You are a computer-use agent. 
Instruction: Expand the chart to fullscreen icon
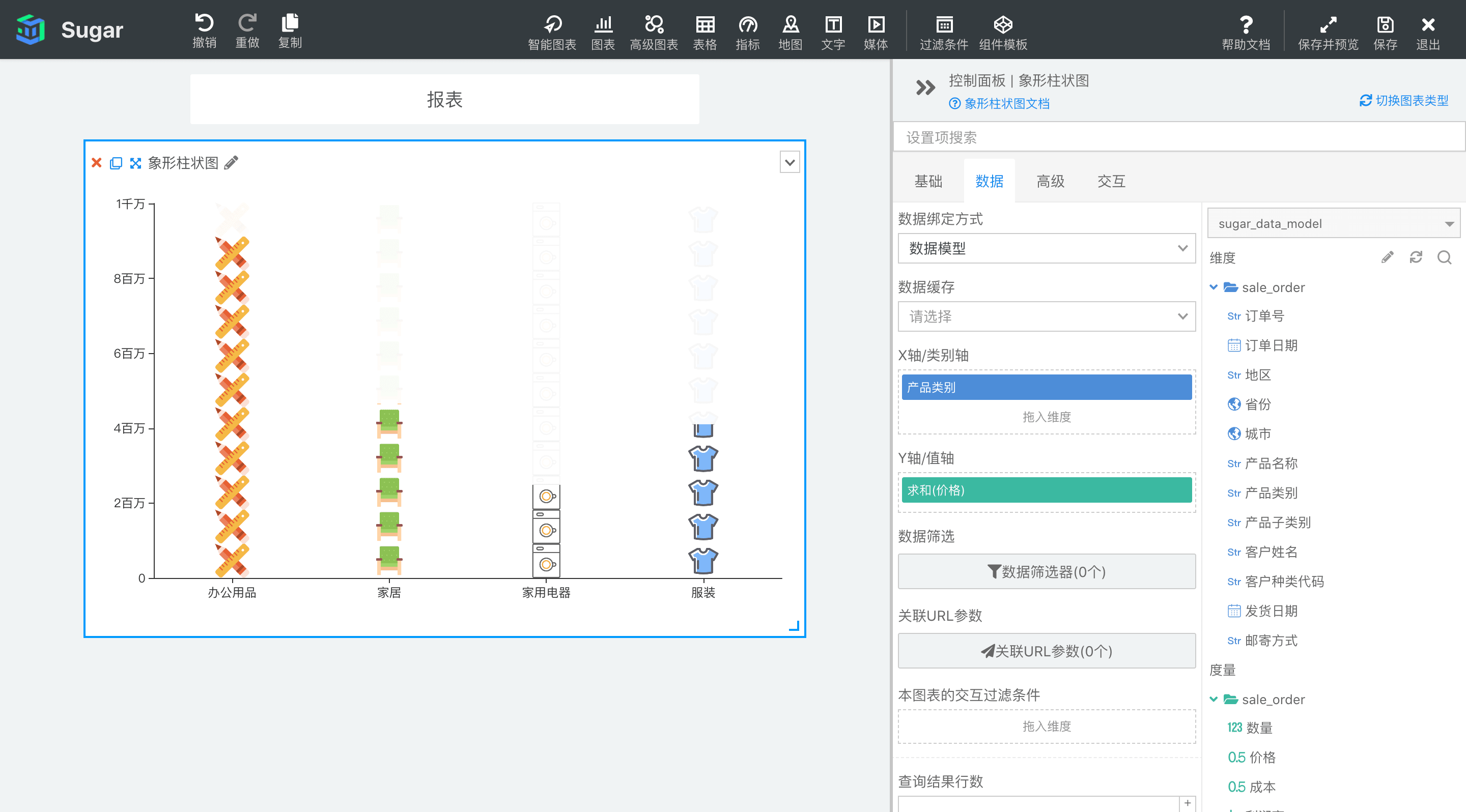135,163
